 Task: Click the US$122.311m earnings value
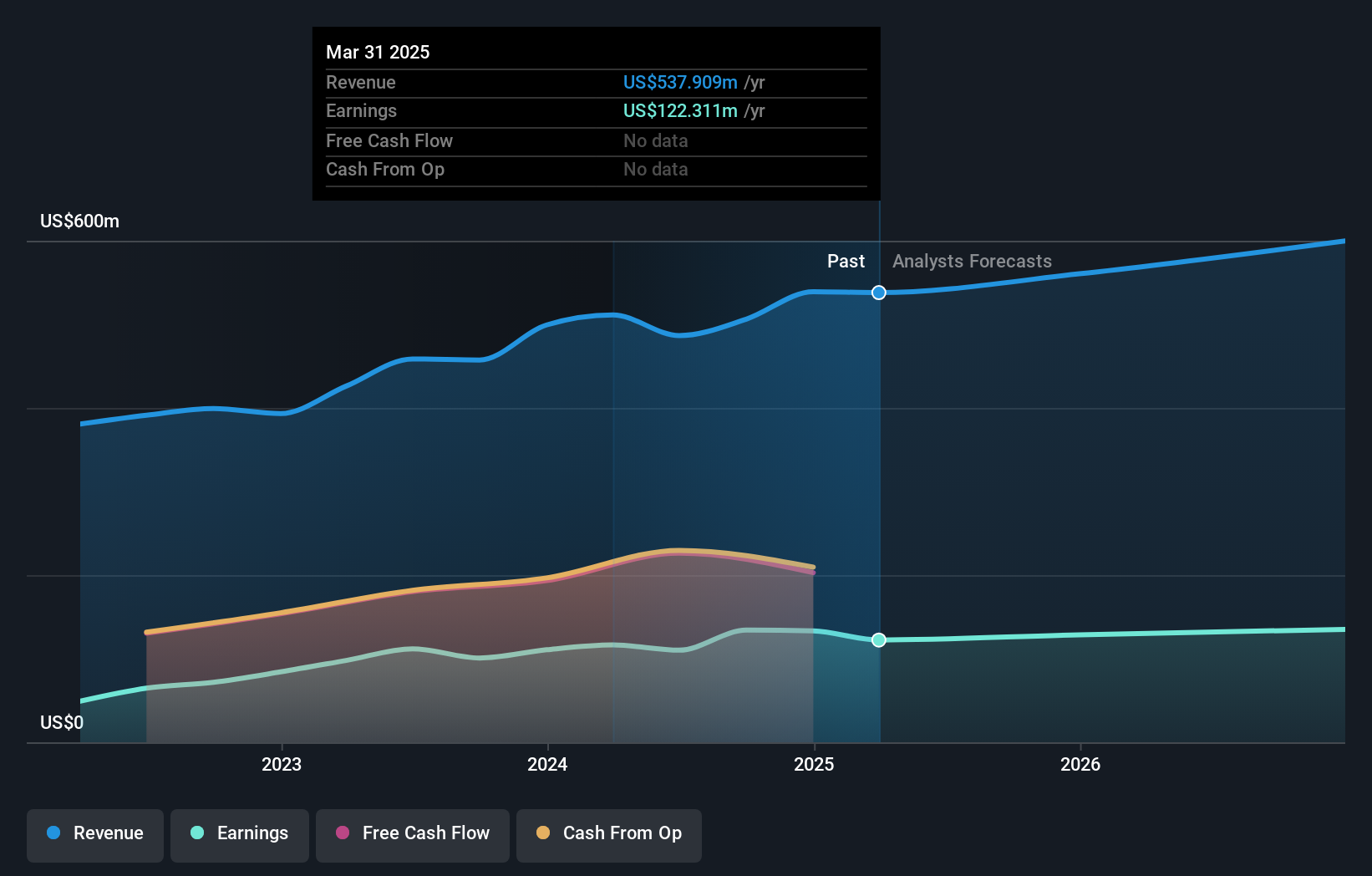pyautogui.click(x=680, y=110)
